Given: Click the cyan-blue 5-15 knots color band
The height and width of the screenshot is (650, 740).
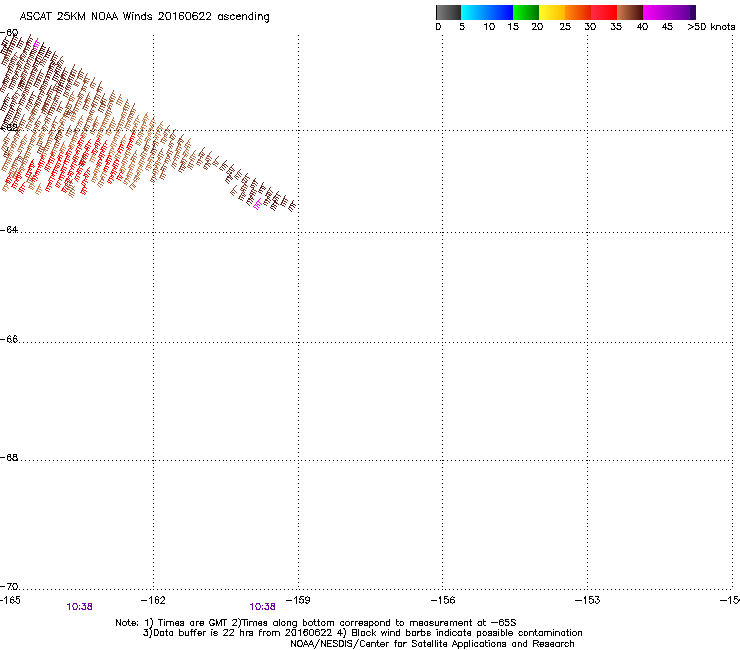Looking at the screenshot, I should tap(487, 12).
